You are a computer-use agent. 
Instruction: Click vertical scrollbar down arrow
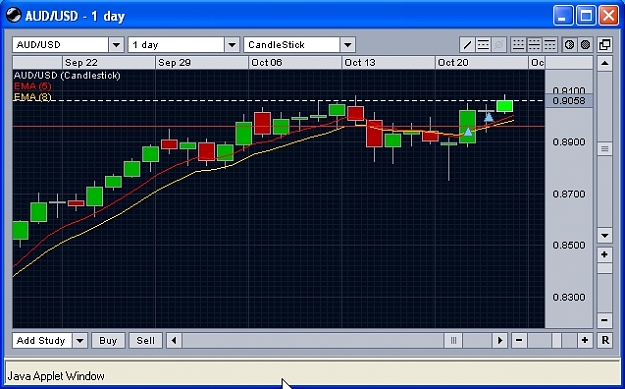[x=605, y=236]
